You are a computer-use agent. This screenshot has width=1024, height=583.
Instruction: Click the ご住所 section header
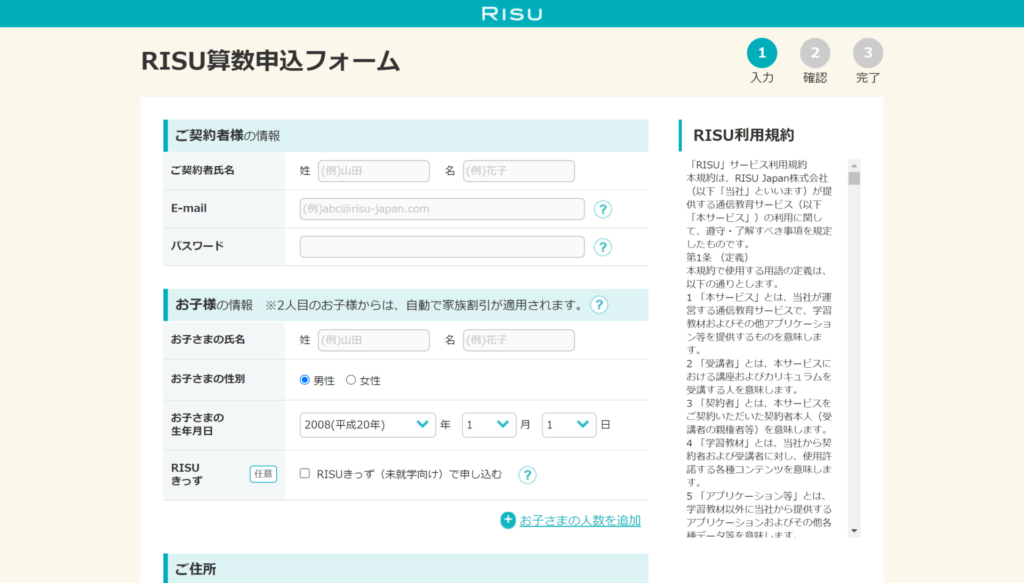click(x=406, y=569)
